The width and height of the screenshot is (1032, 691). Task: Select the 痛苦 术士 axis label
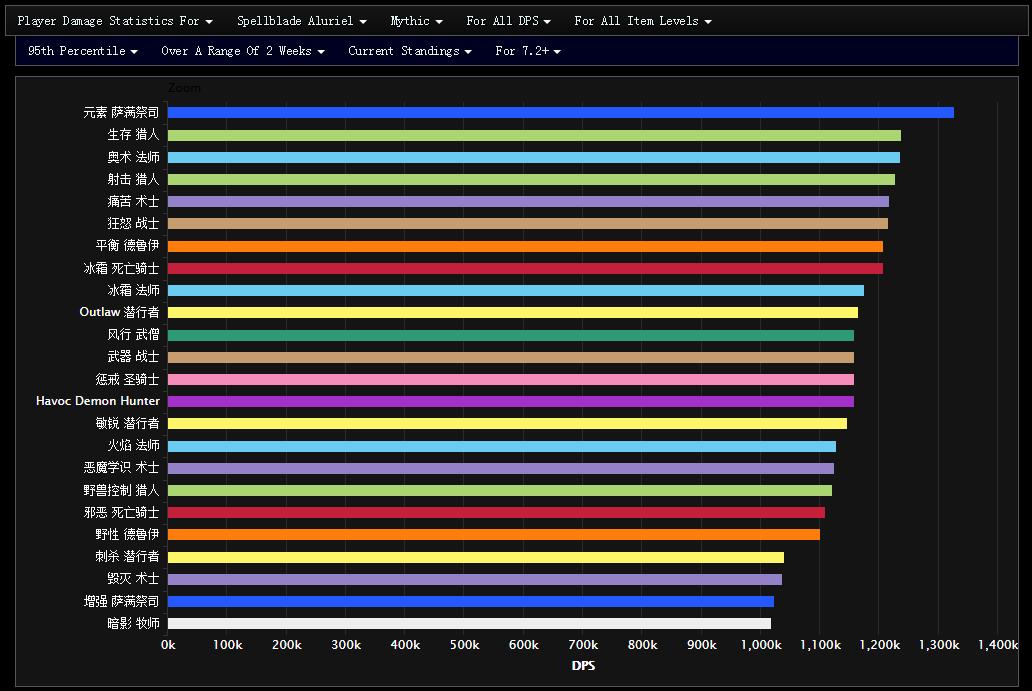click(134, 201)
